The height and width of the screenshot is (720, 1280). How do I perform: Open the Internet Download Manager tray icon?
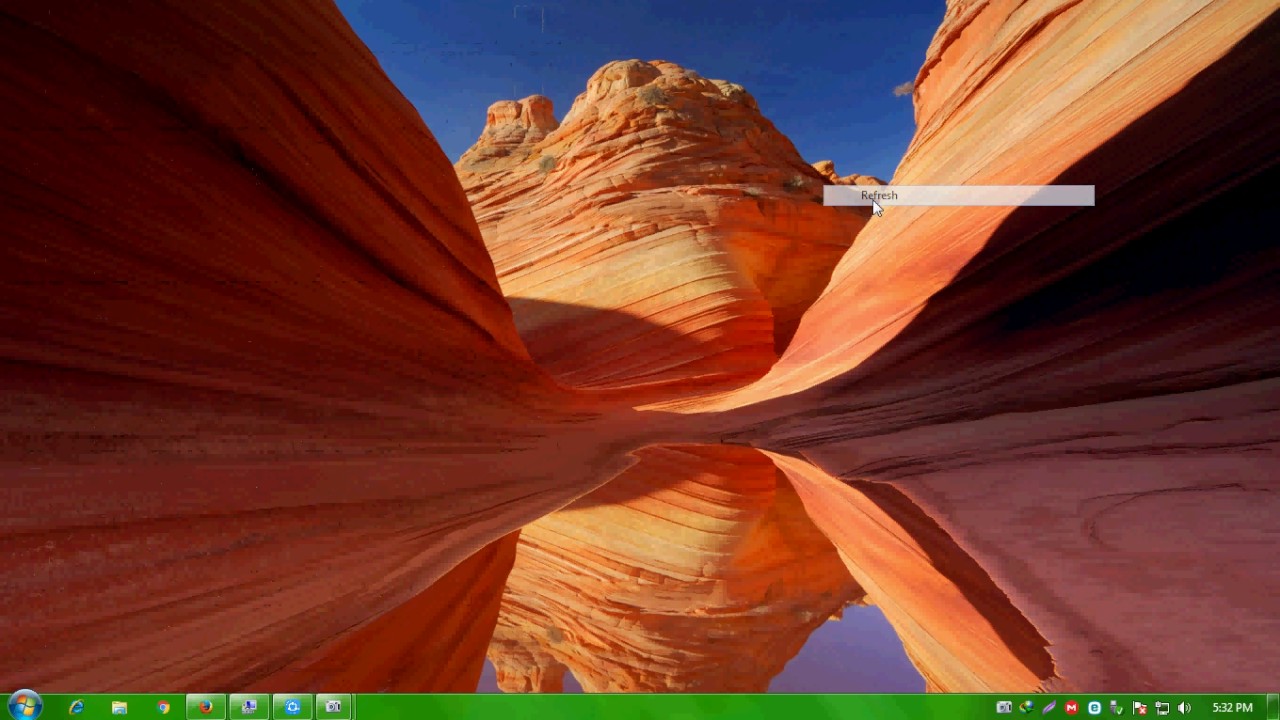click(1027, 708)
